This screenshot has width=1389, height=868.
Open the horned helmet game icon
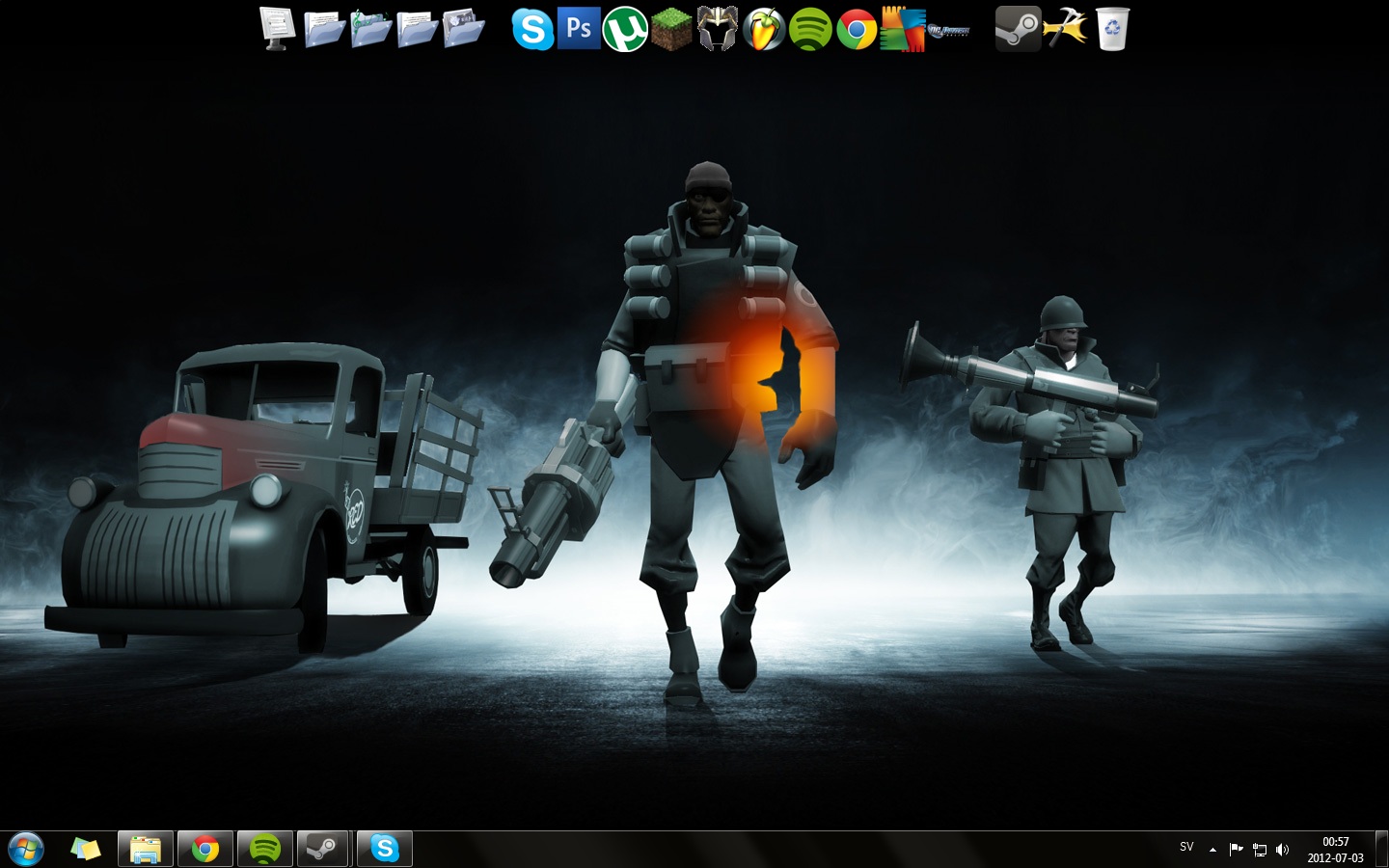click(718, 29)
